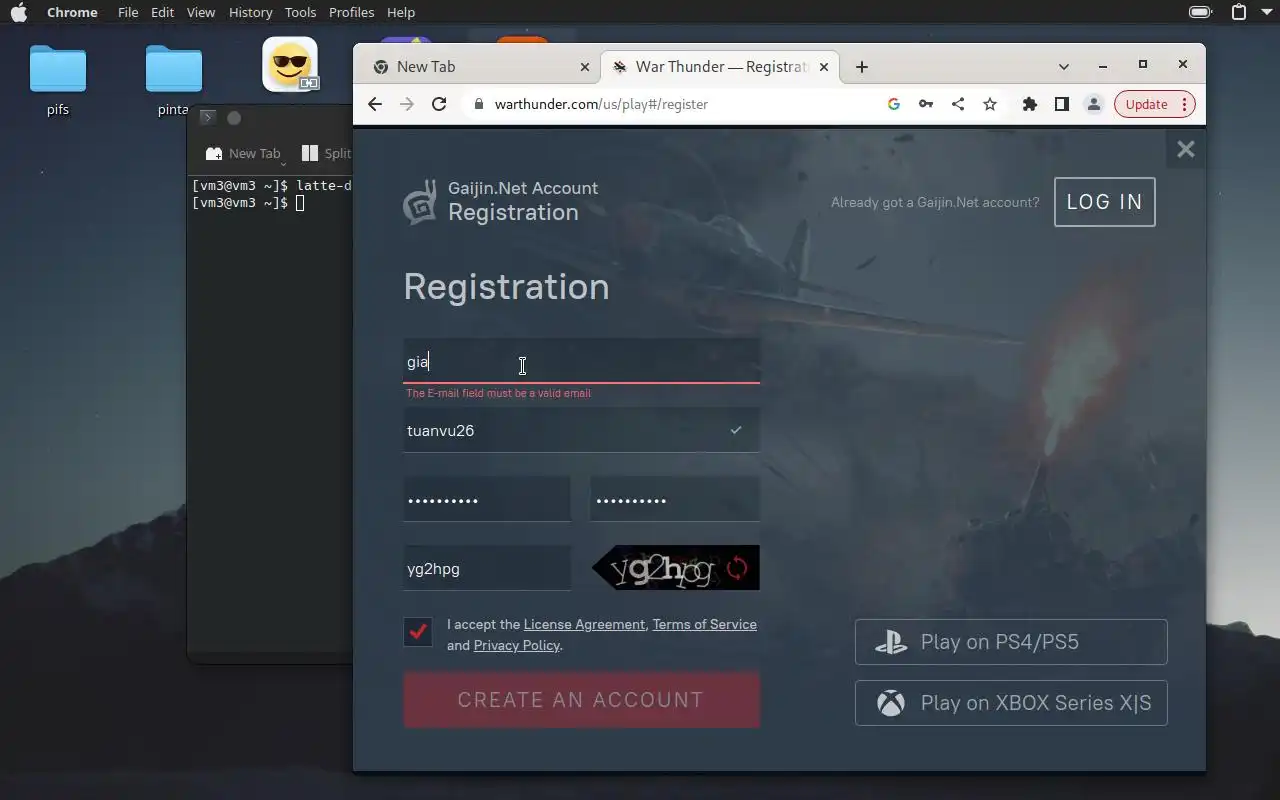The width and height of the screenshot is (1280, 800).
Task: Open a new tab with plus button
Action: 862,67
